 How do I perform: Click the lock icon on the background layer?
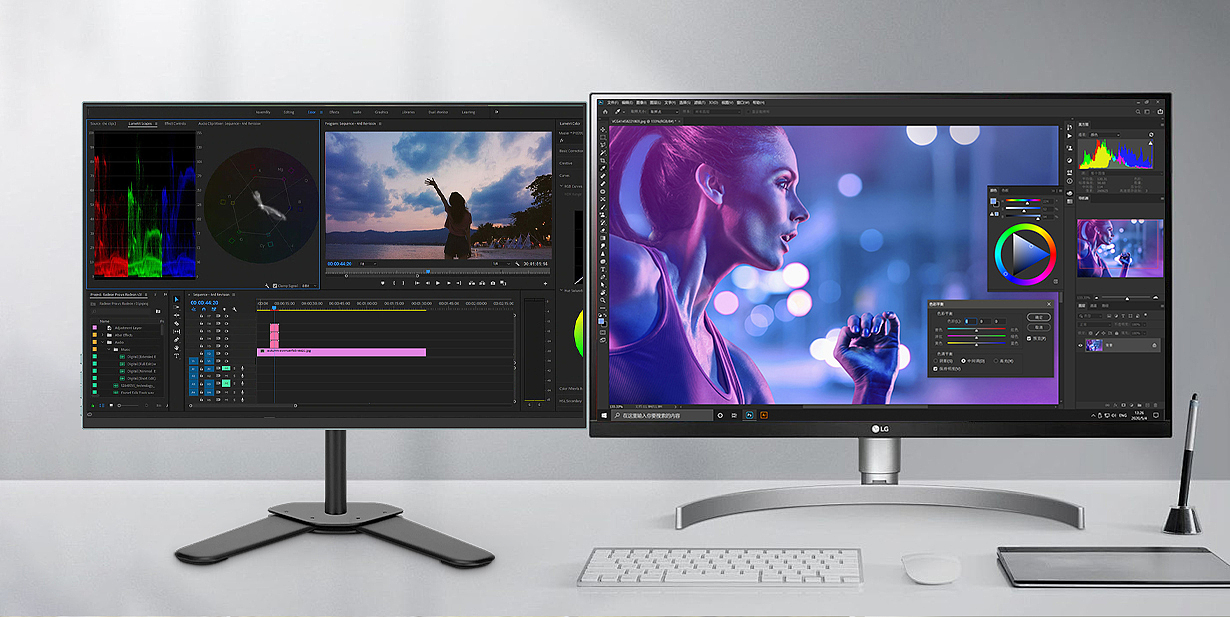(1154, 345)
